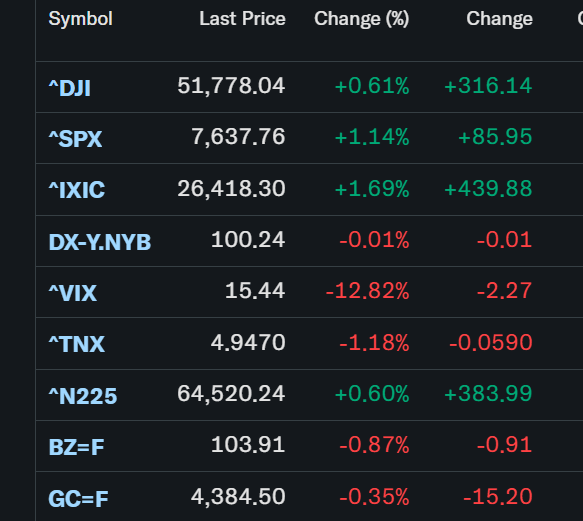Sort by the Symbol column header

click(81, 19)
